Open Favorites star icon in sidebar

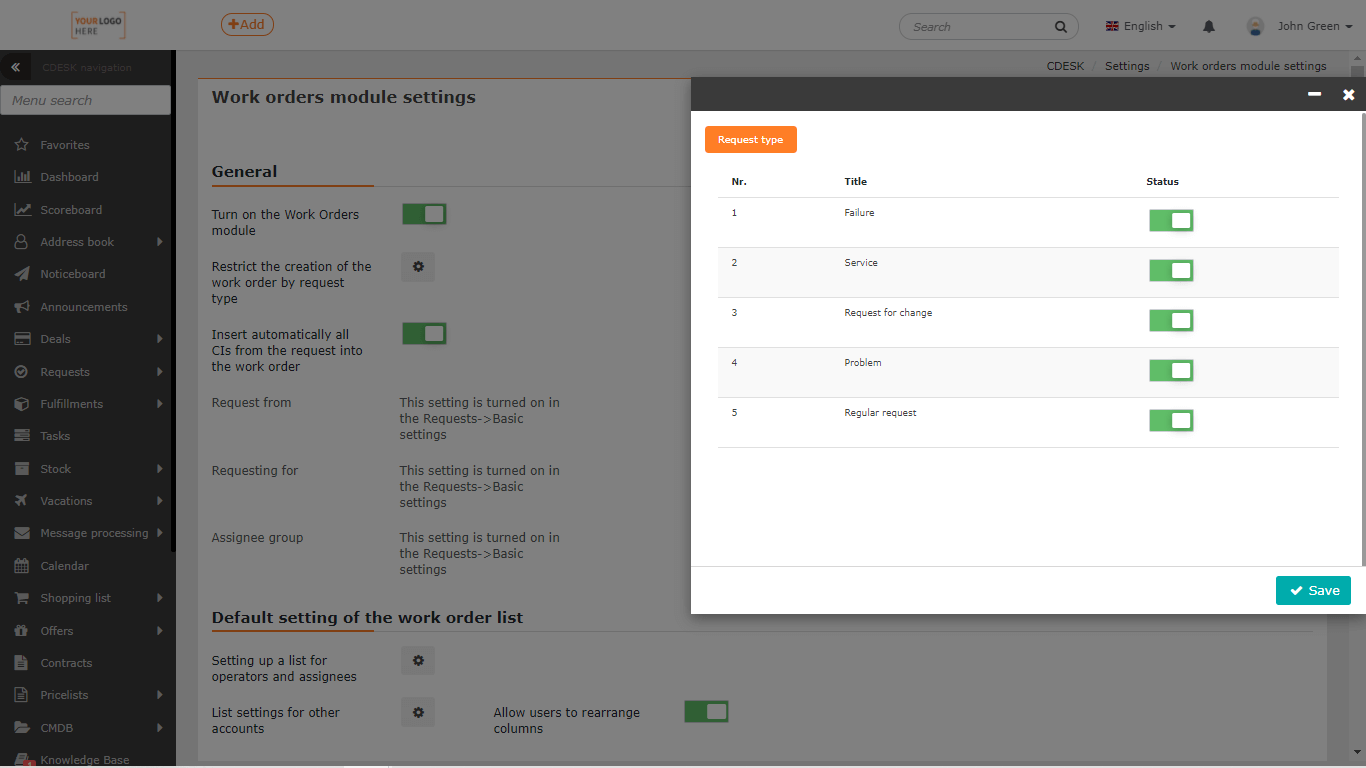point(21,145)
